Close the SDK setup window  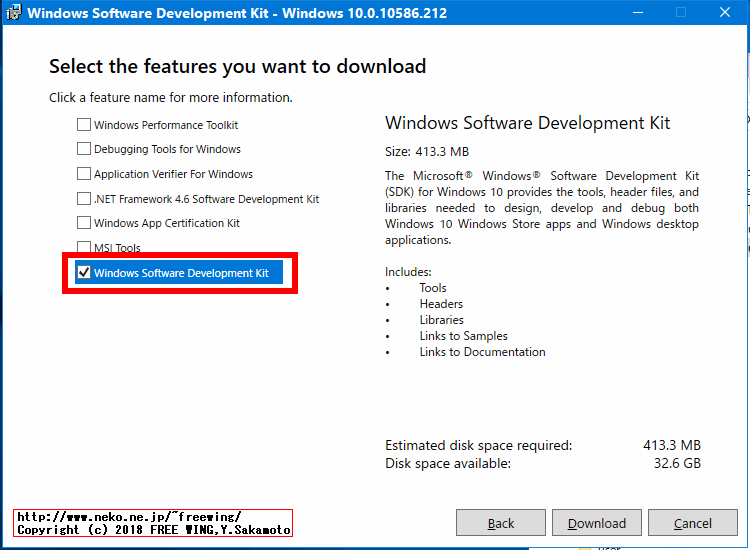725,12
